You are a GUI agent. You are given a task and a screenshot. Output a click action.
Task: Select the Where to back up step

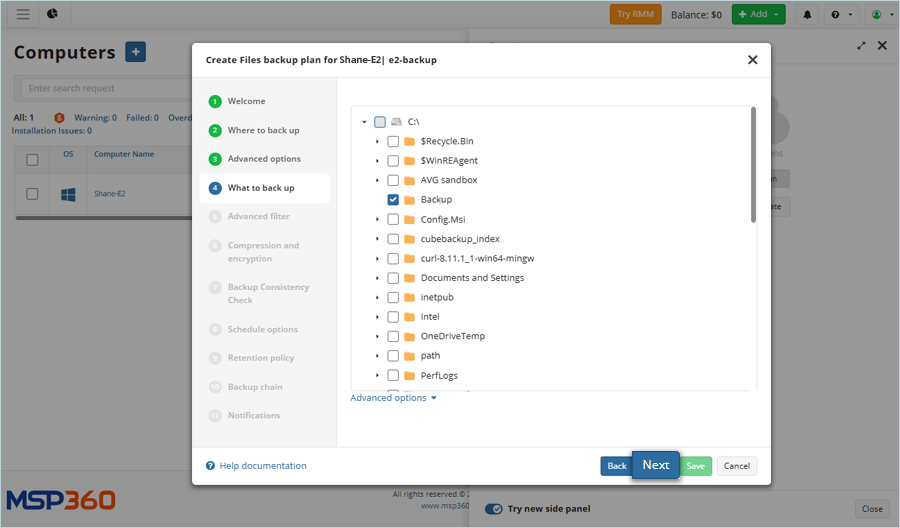pyautogui.click(x=263, y=130)
